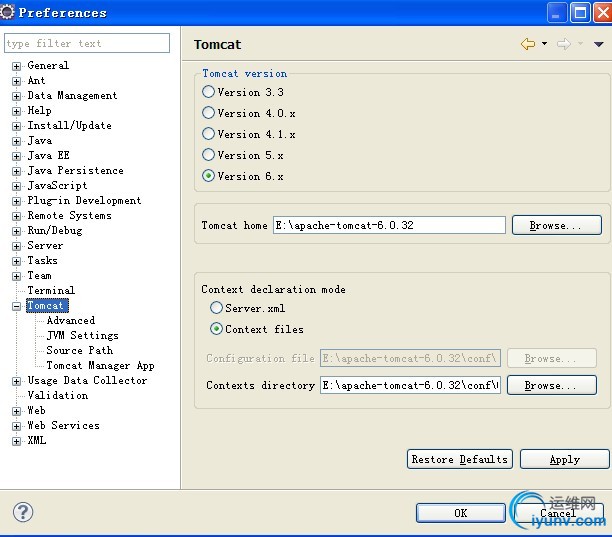Click the Contexts directory path field
This screenshot has height=537, width=612.
pyautogui.click(x=410, y=385)
